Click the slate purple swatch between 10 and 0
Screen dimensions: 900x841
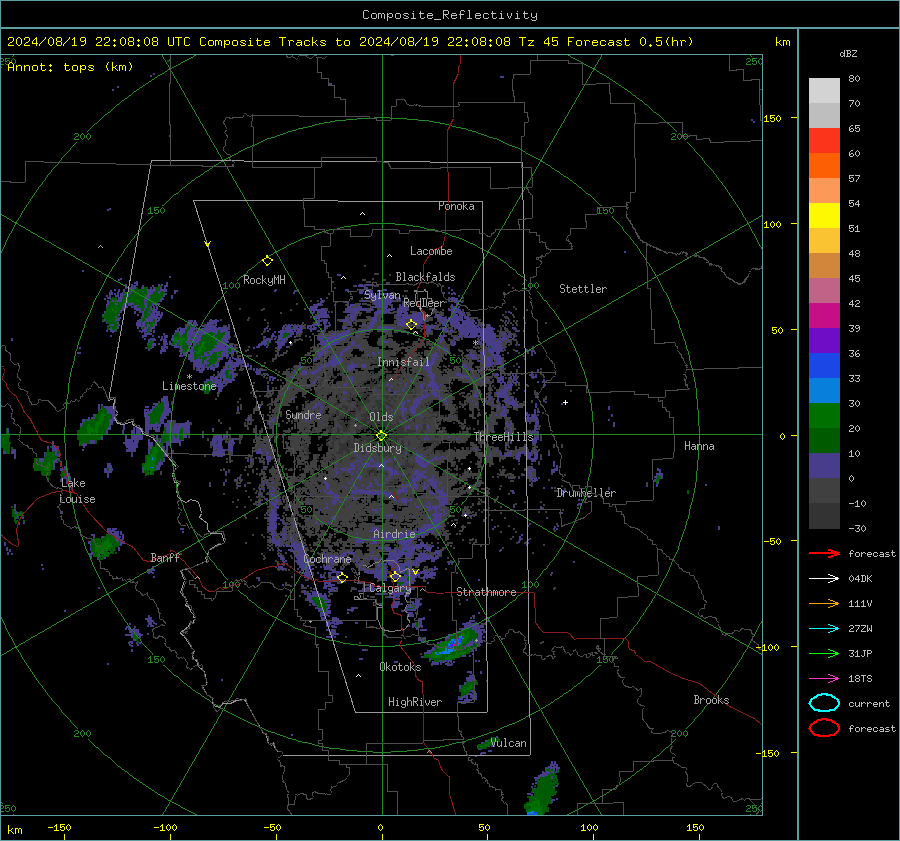click(x=824, y=466)
